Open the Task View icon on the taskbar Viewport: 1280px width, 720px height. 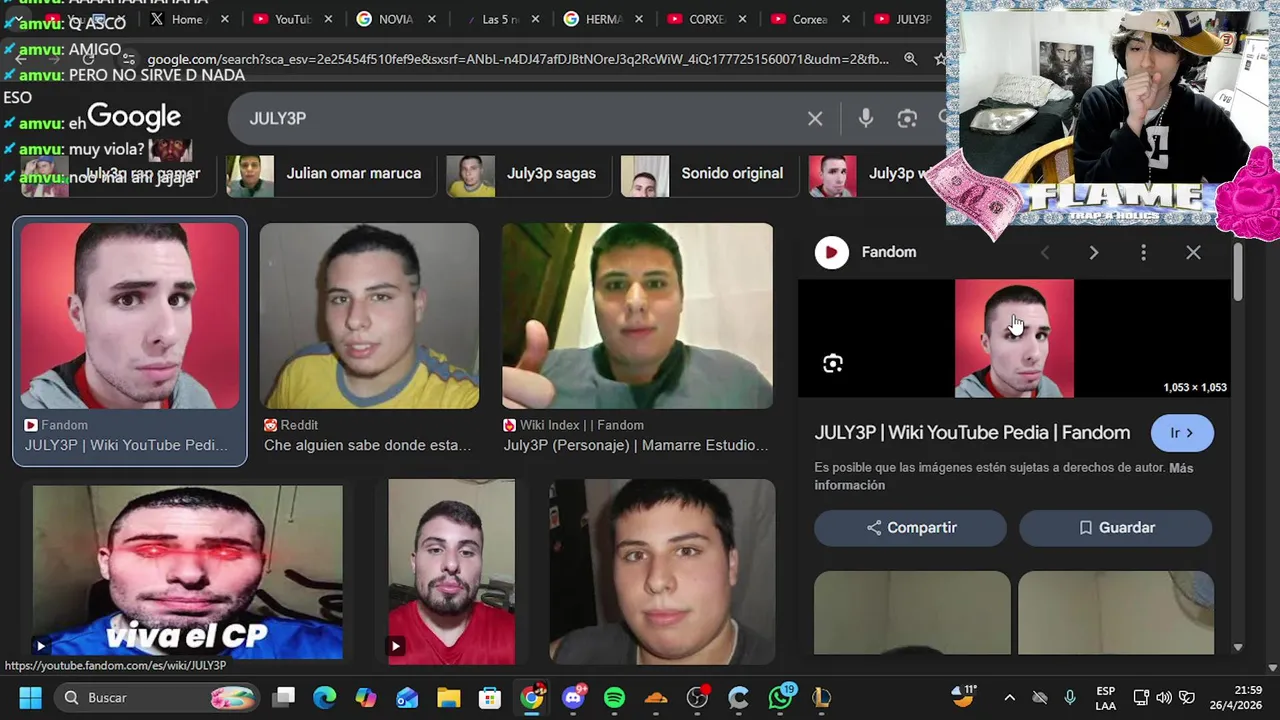click(x=285, y=697)
